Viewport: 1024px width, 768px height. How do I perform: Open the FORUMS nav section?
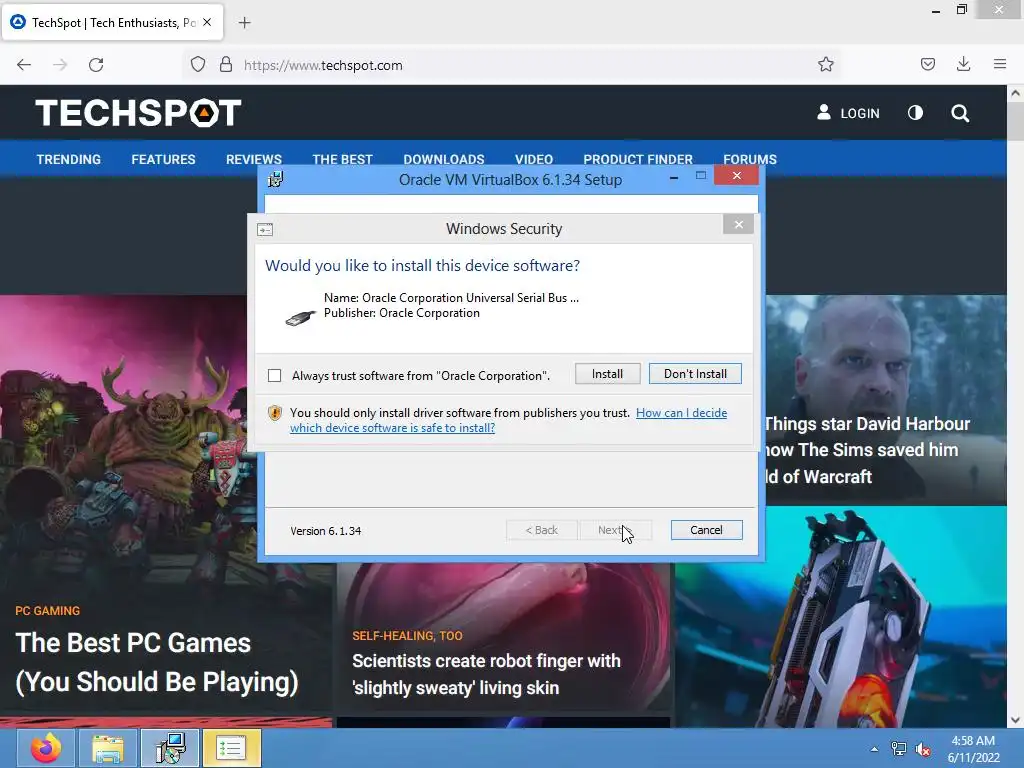point(750,159)
